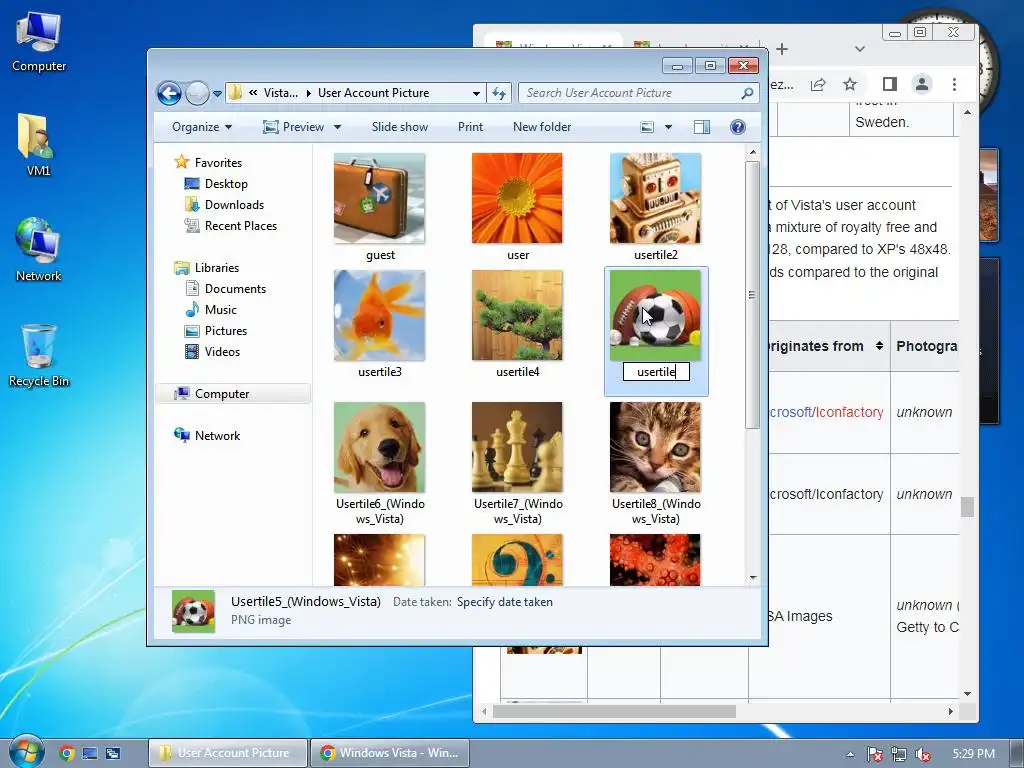Create a New folder

point(542,127)
